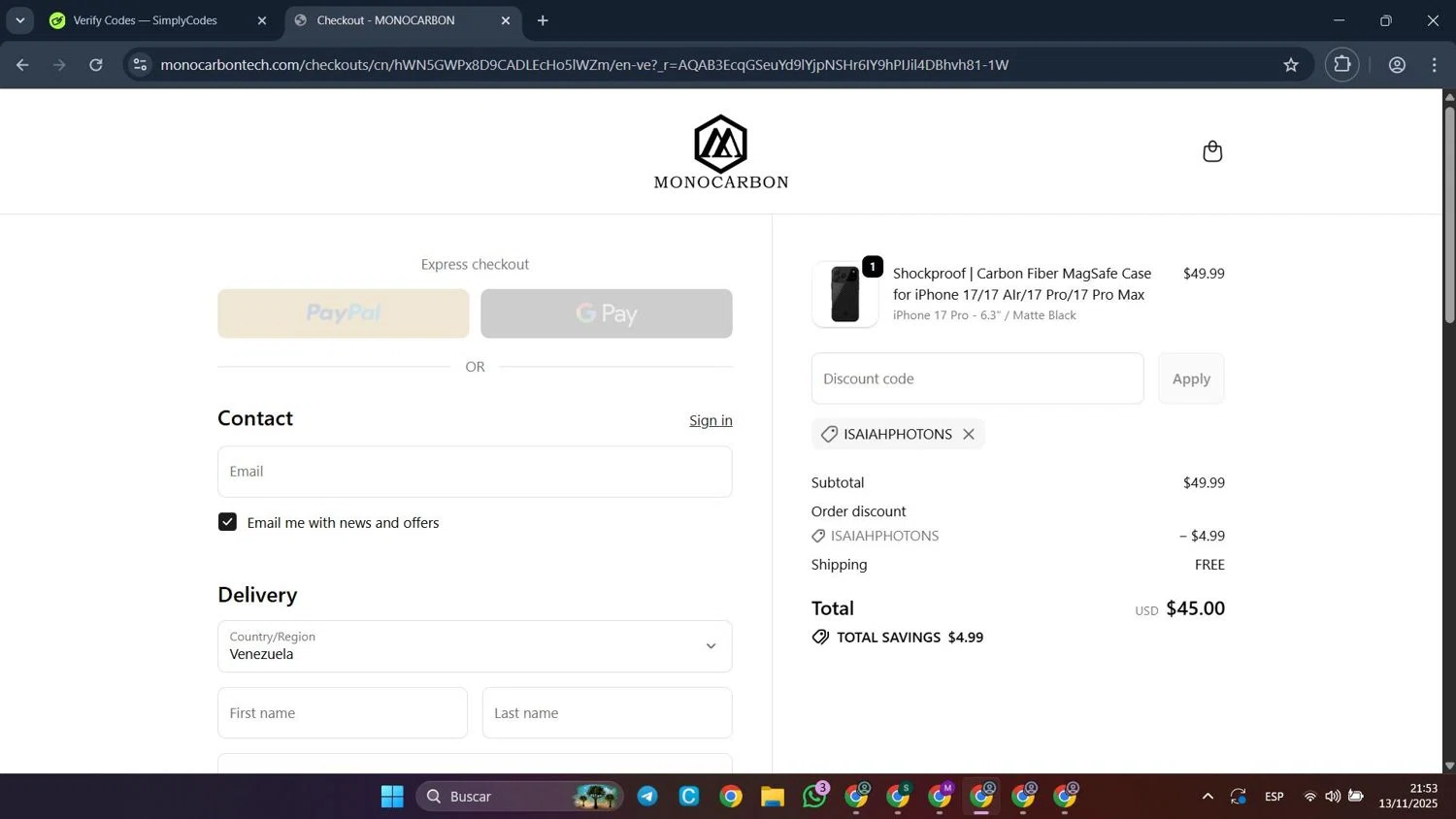Viewport: 1456px width, 819px height.
Task: Click the Discount code input field
Action: 977,378
